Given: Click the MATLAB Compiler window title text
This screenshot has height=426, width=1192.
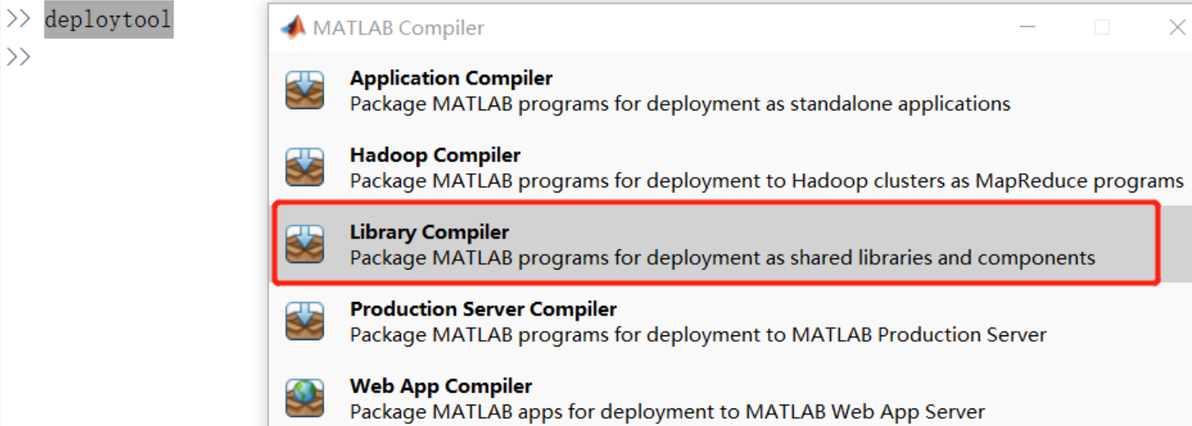Looking at the screenshot, I should click(398, 28).
